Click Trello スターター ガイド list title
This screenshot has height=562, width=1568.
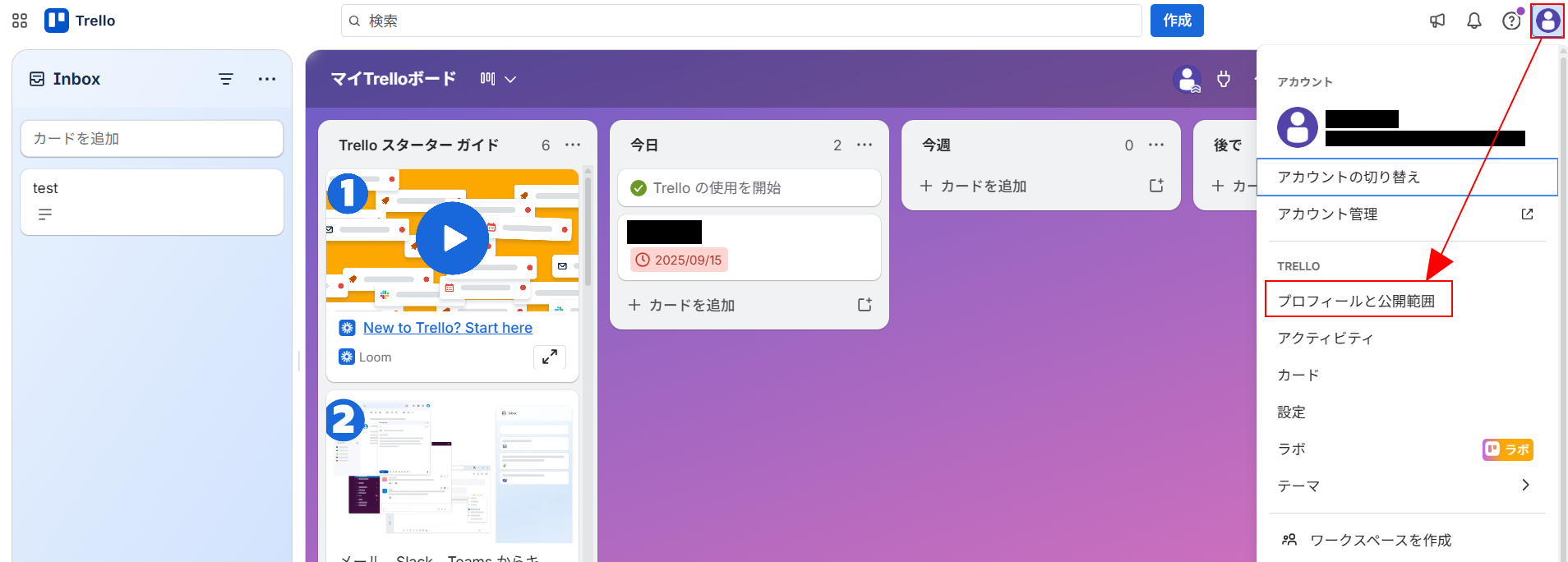(x=418, y=145)
